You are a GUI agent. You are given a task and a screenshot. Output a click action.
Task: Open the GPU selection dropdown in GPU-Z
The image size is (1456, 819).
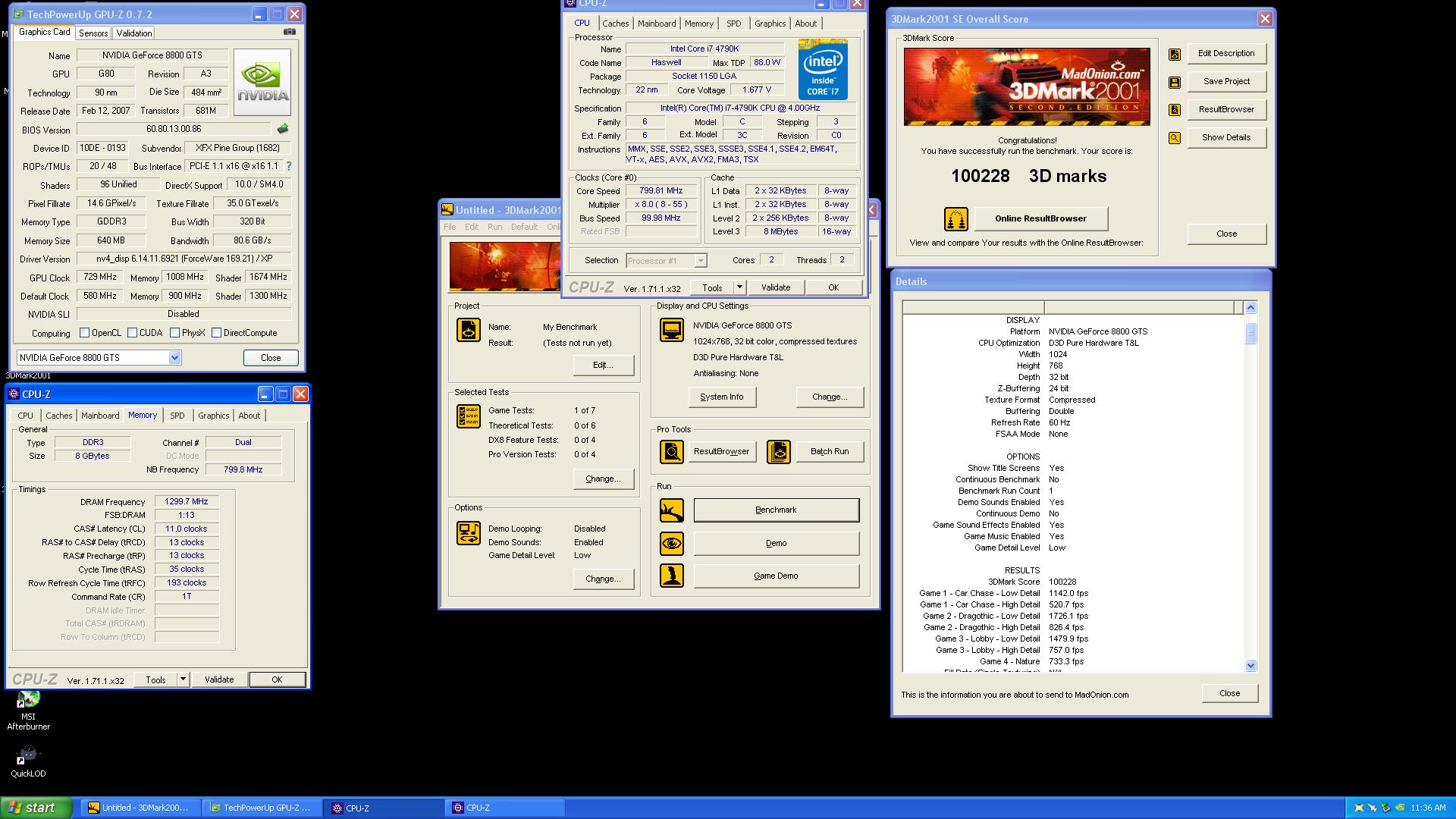click(174, 358)
